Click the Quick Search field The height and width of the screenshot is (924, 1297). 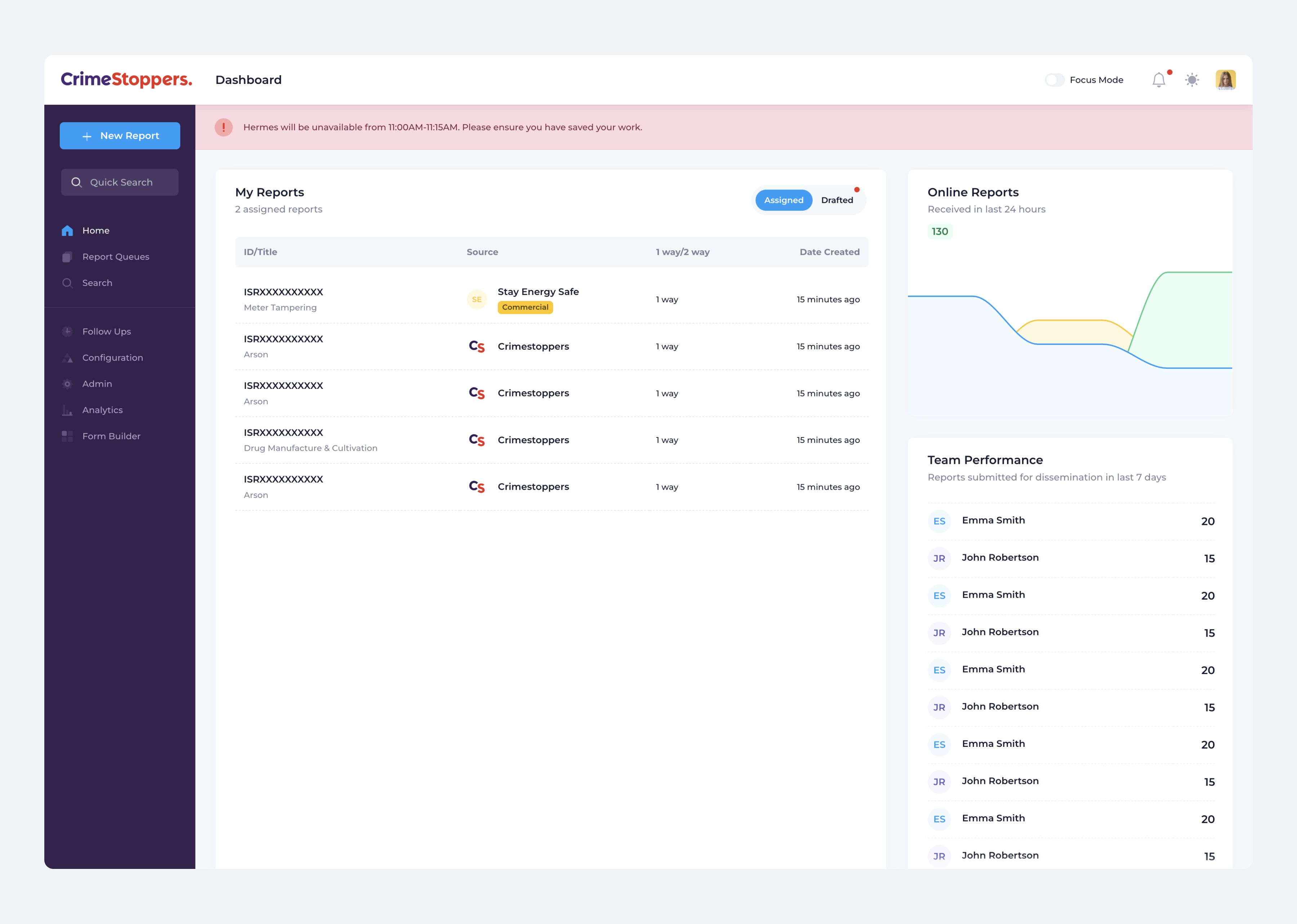point(120,182)
